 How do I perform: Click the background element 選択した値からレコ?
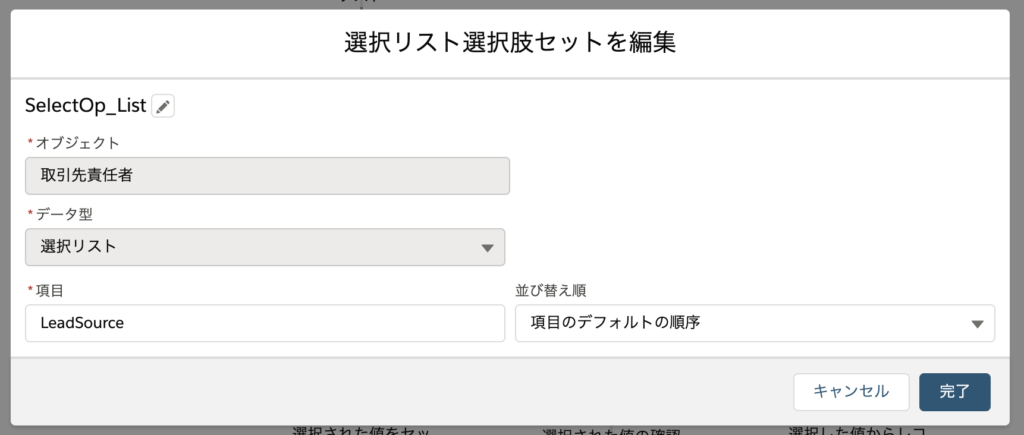857,431
